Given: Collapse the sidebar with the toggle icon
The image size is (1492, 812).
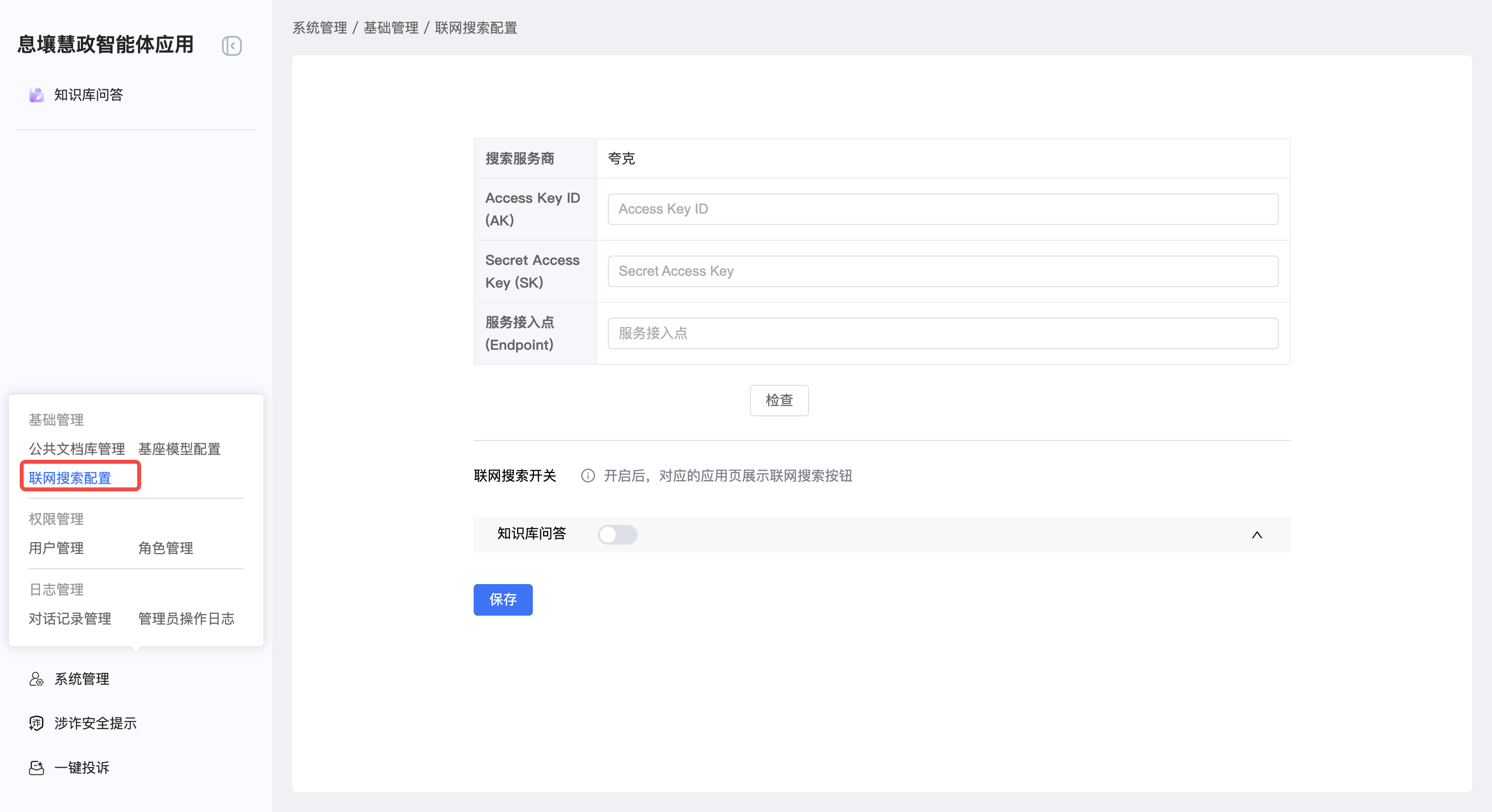Looking at the screenshot, I should (x=232, y=46).
